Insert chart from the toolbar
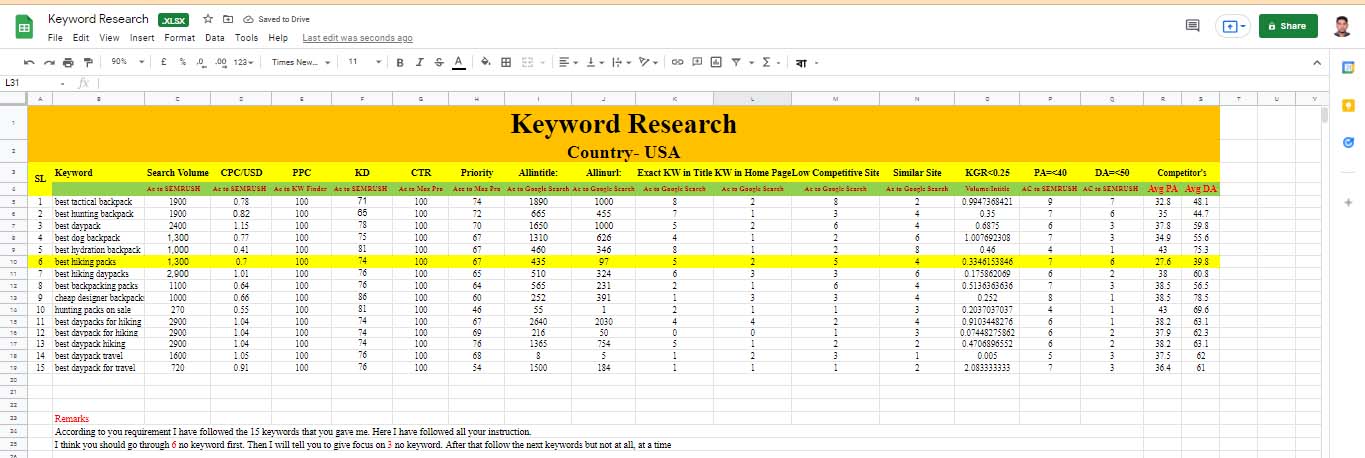 [716, 62]
